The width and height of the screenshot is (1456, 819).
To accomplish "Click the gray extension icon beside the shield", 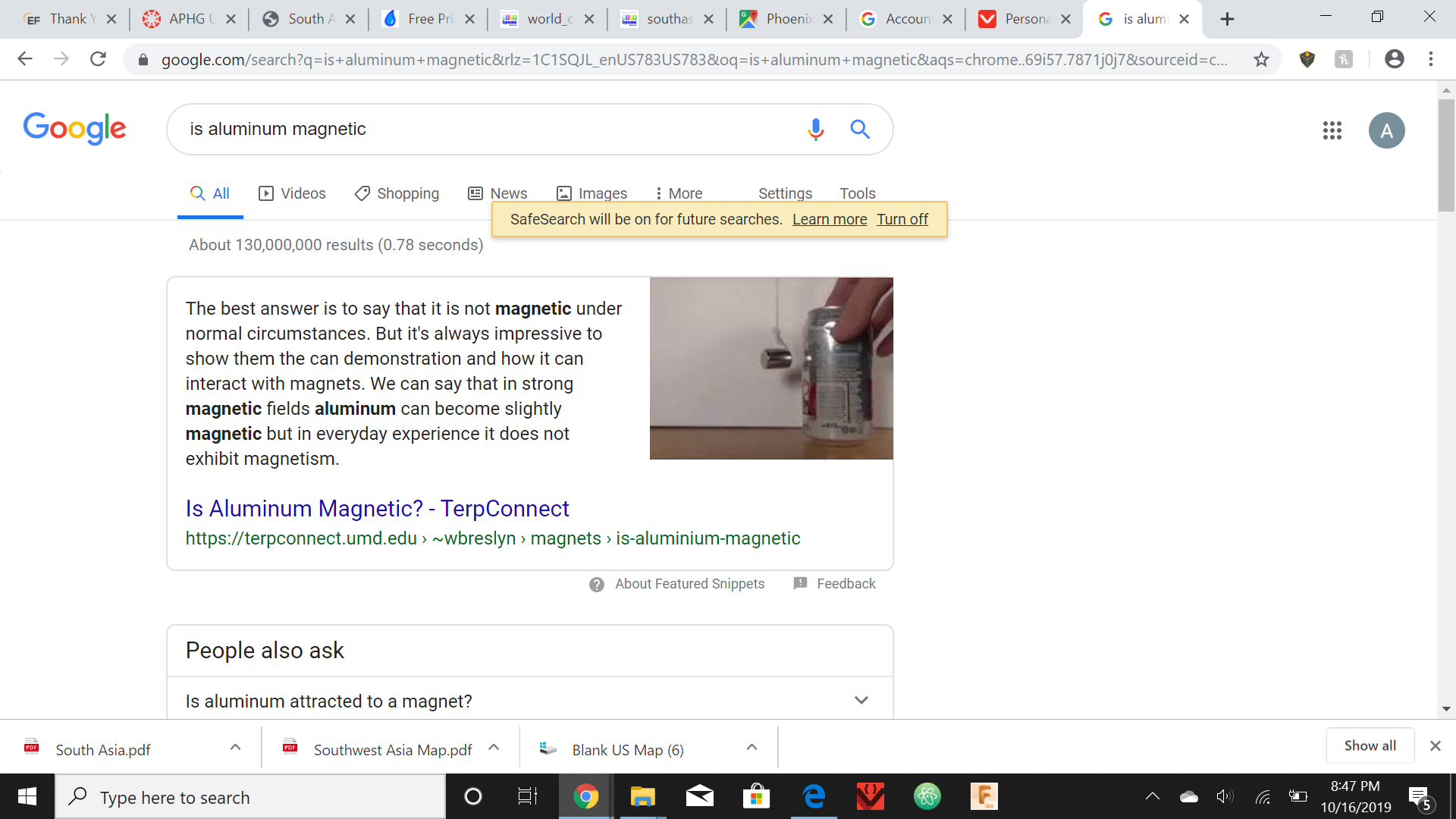I will click(x=1344, y=59).
